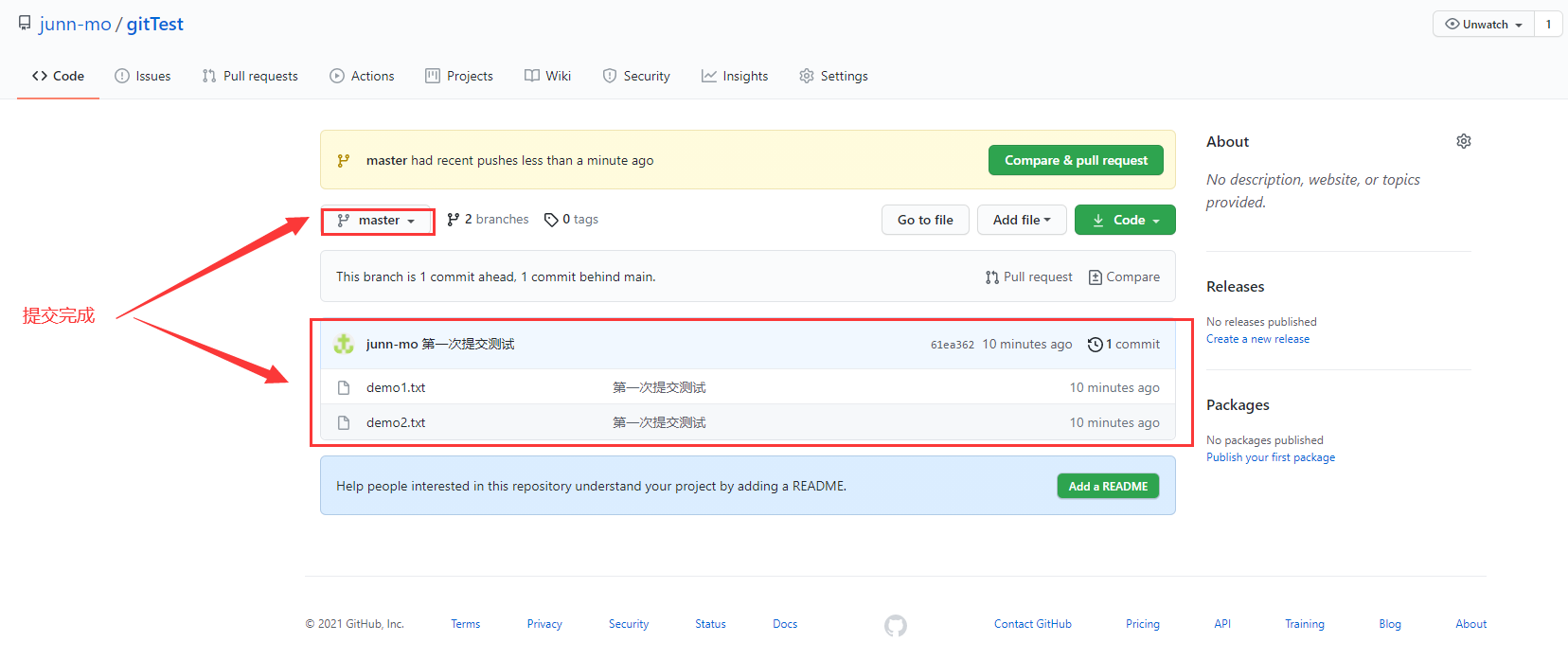Viewport: 1568px width, 660px height.
Task: Open the Docs footer link
Action: coord(785,624)
